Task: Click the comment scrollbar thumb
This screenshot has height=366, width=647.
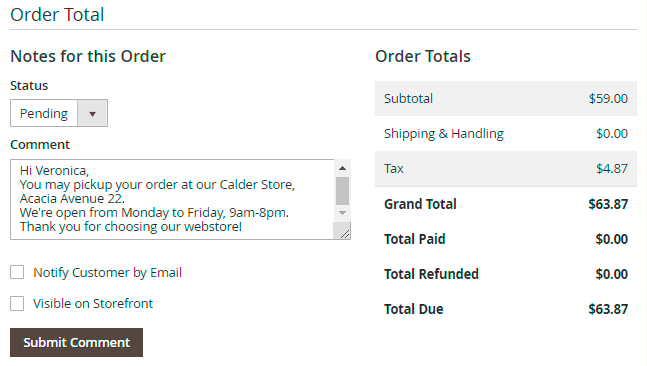Action: coord(342,191)
